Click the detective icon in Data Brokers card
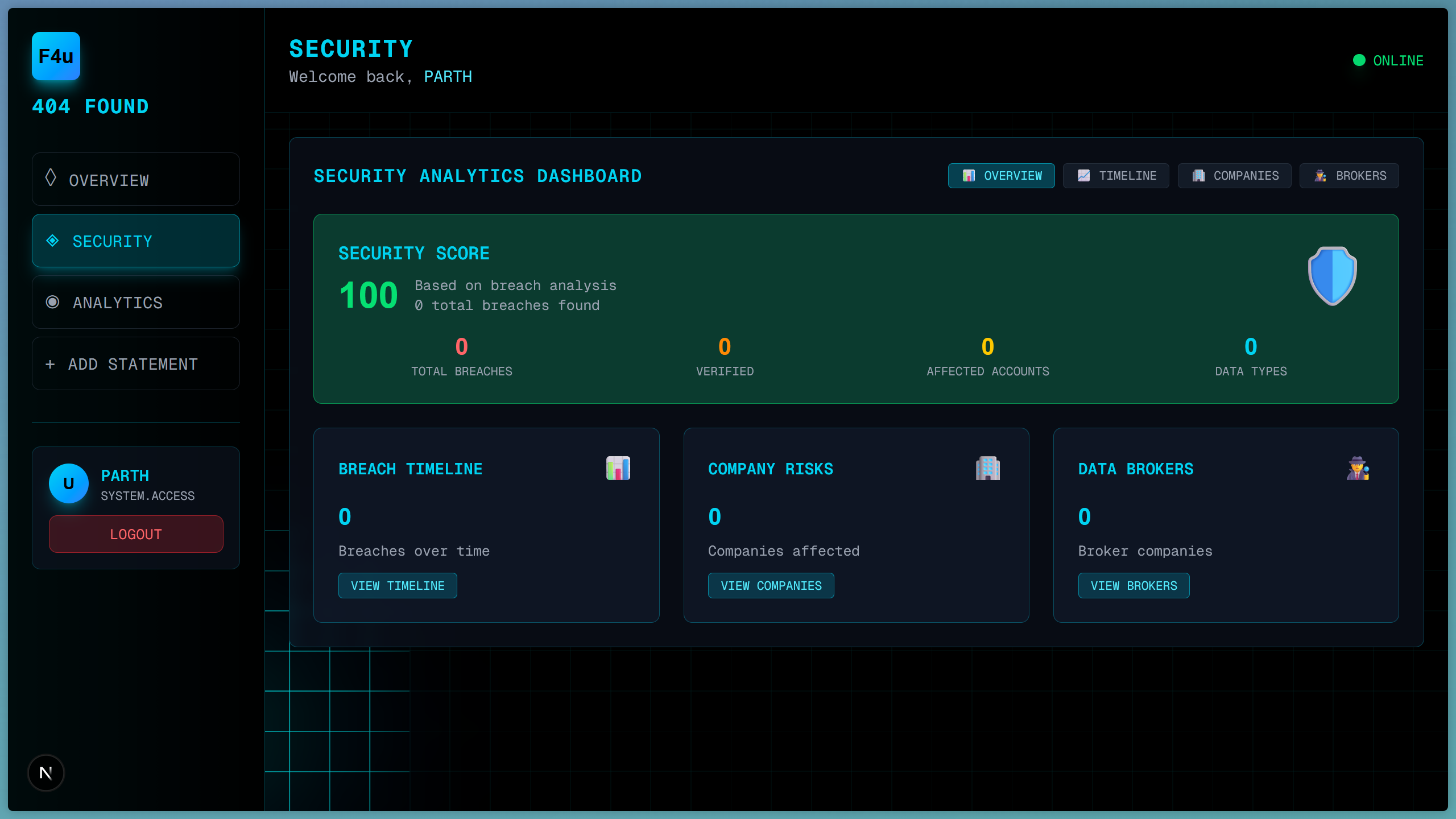 (x=1358, y=468)
